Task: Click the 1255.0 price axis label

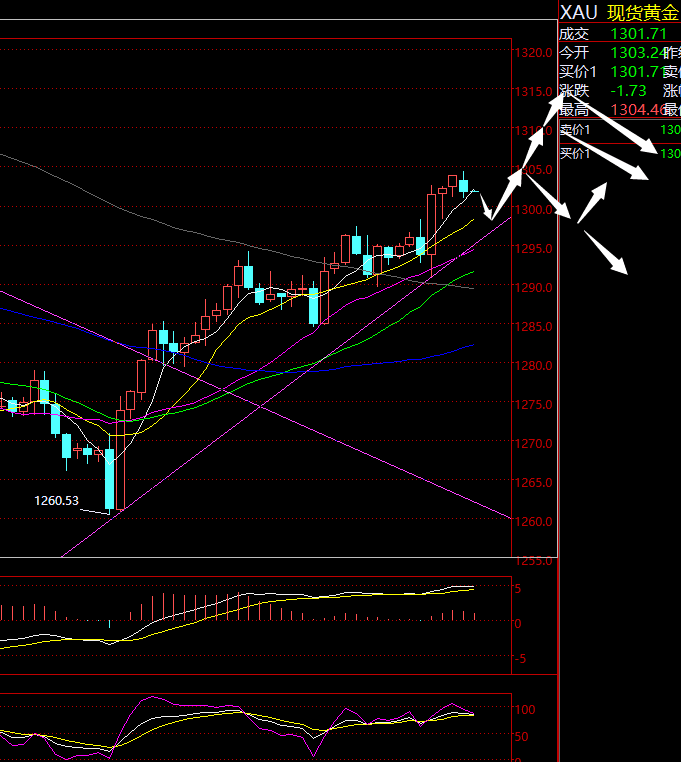Action: pos(534,561)
